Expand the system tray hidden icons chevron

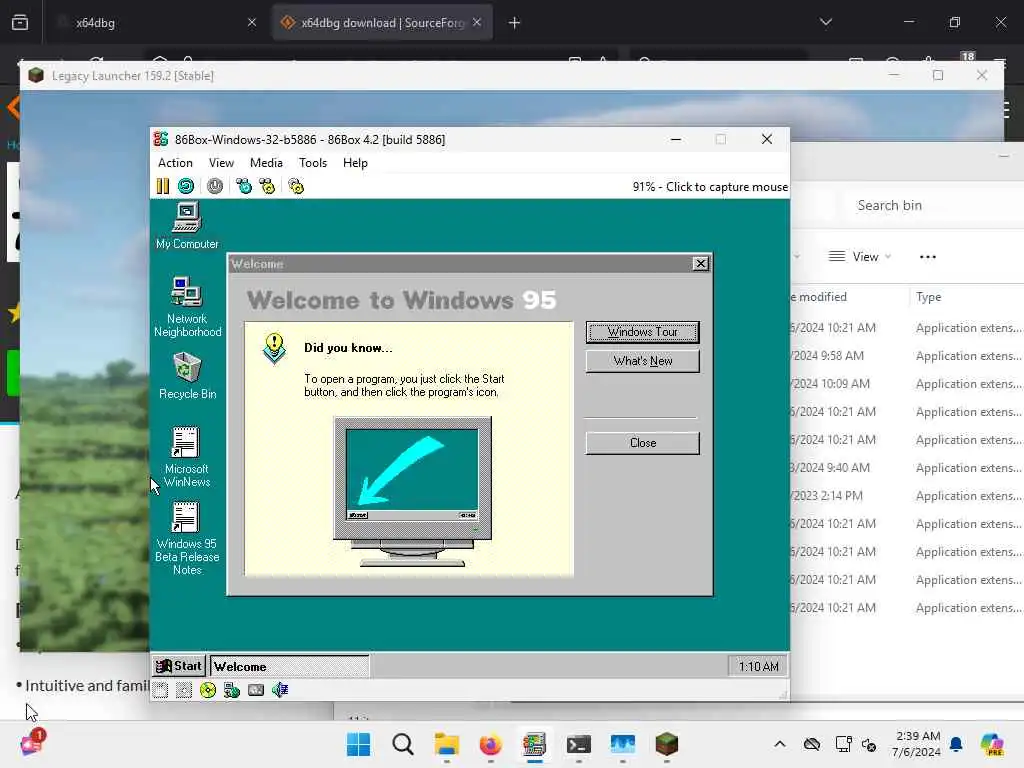pyautogui.click(x=780, y=744)
